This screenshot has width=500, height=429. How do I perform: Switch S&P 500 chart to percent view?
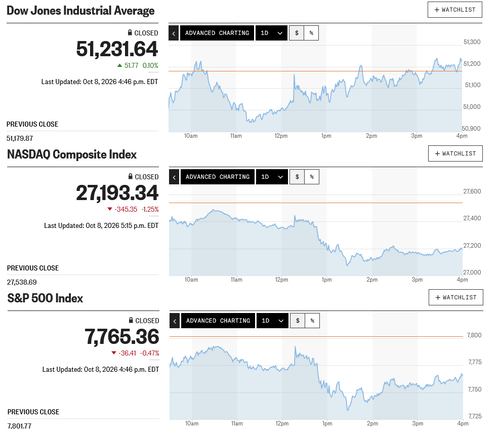click(x=312, y=321)
